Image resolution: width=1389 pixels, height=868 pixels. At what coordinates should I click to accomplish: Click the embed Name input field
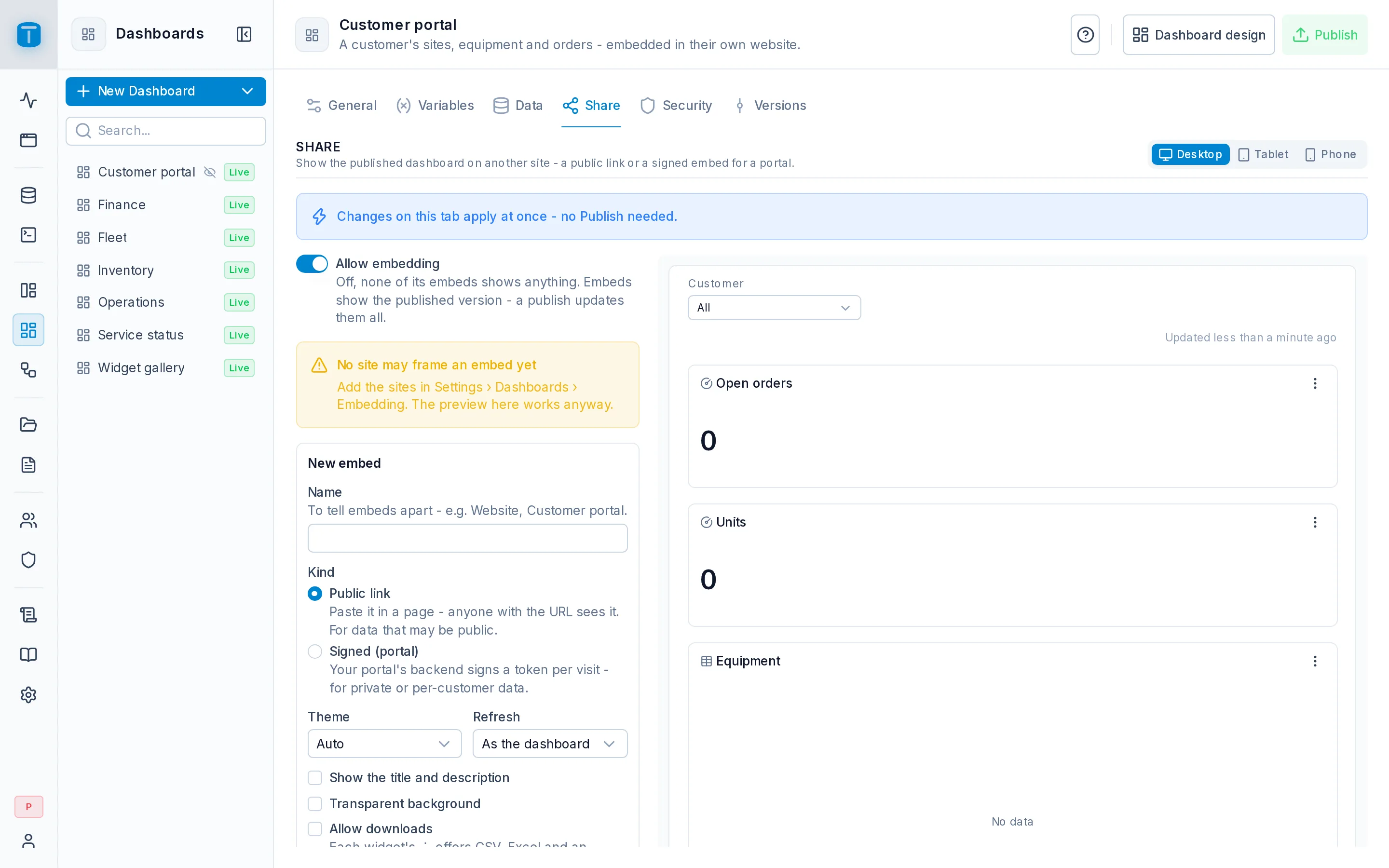click(467, 539)
